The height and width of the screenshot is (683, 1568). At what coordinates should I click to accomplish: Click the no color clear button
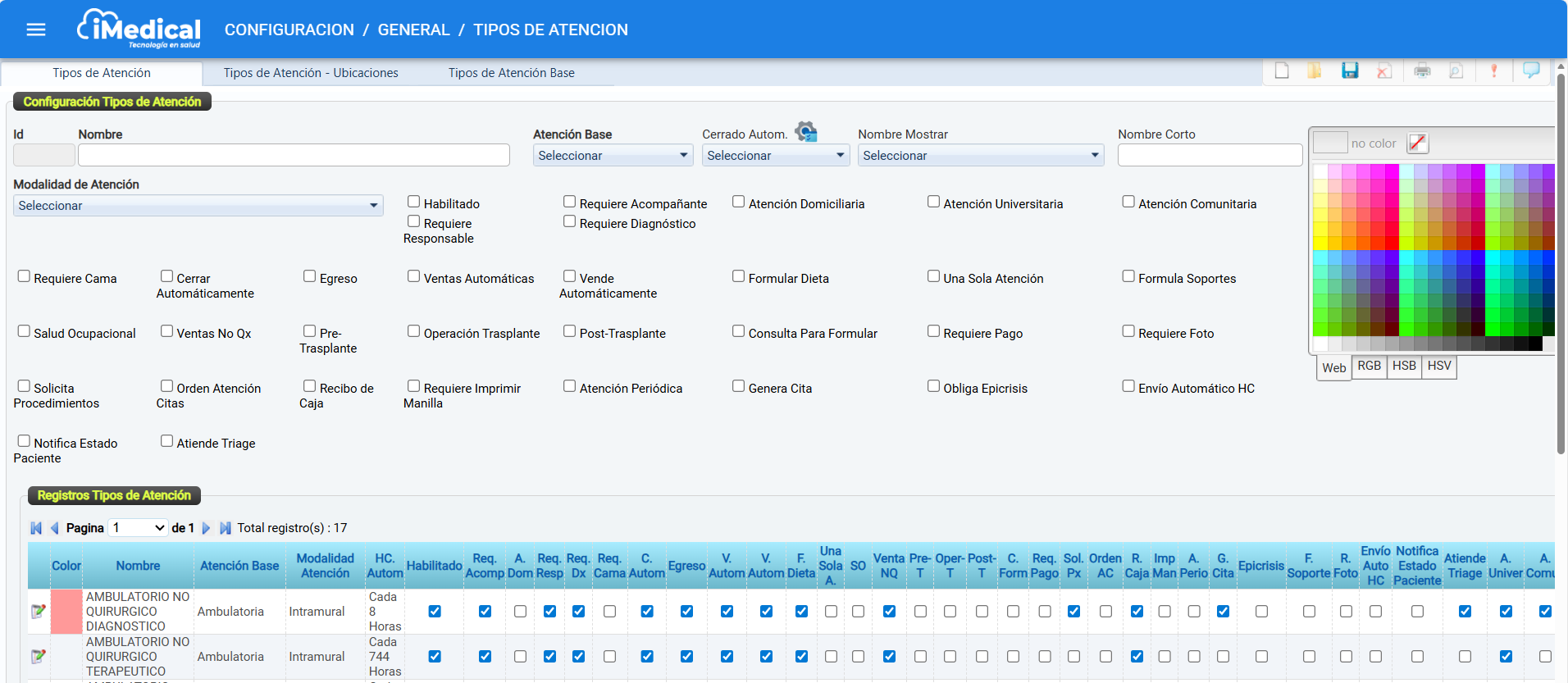1417,143
